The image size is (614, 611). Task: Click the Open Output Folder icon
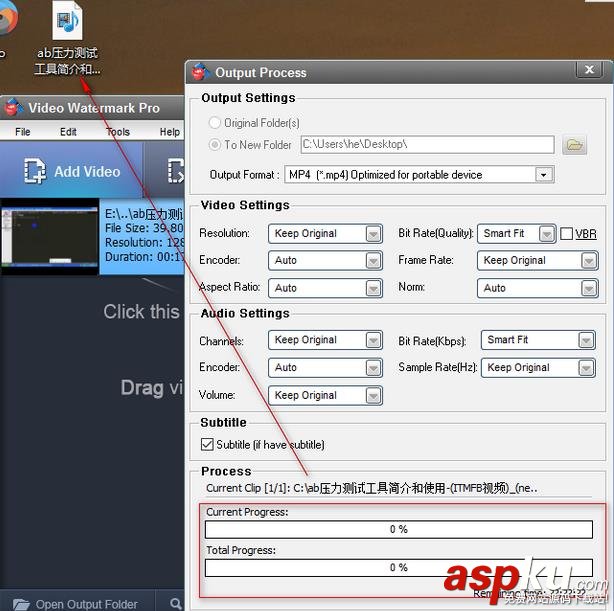click(x=21, y=604)
